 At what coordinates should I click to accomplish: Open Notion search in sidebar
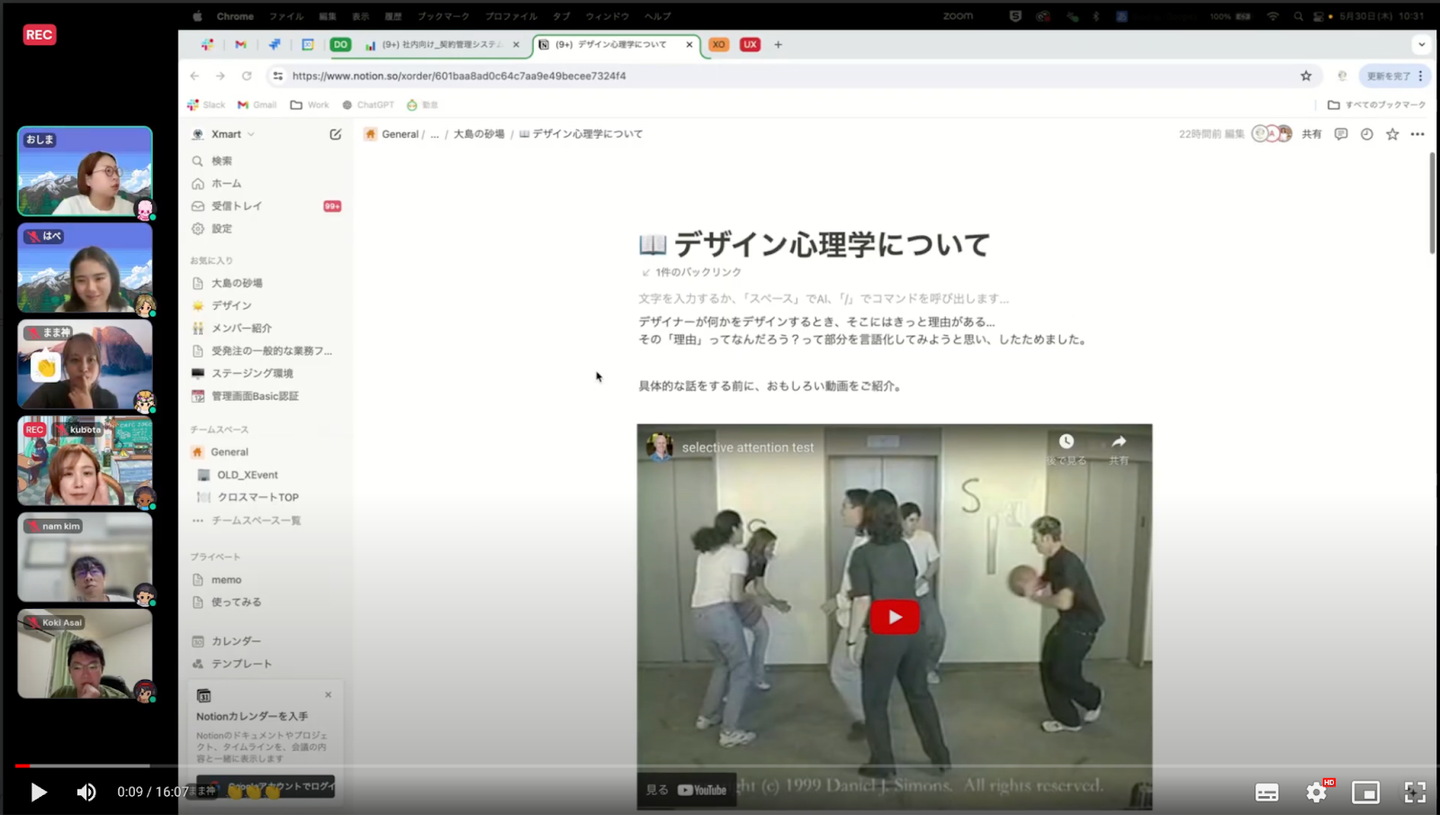pyautogui.click(x=221, y=161)
